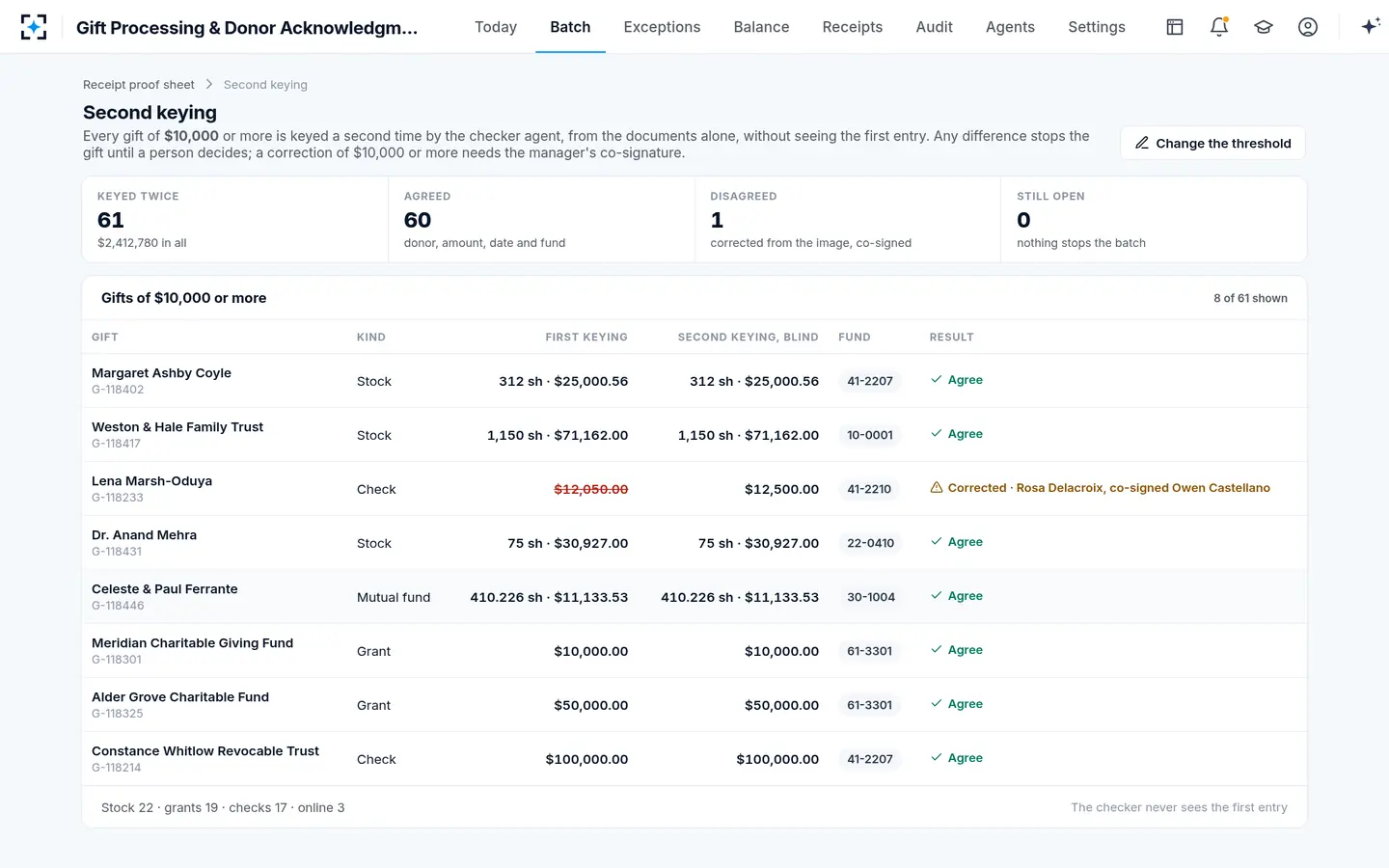Switch to the Audit tab
1389x868 pixels.
tap(934, 27)
